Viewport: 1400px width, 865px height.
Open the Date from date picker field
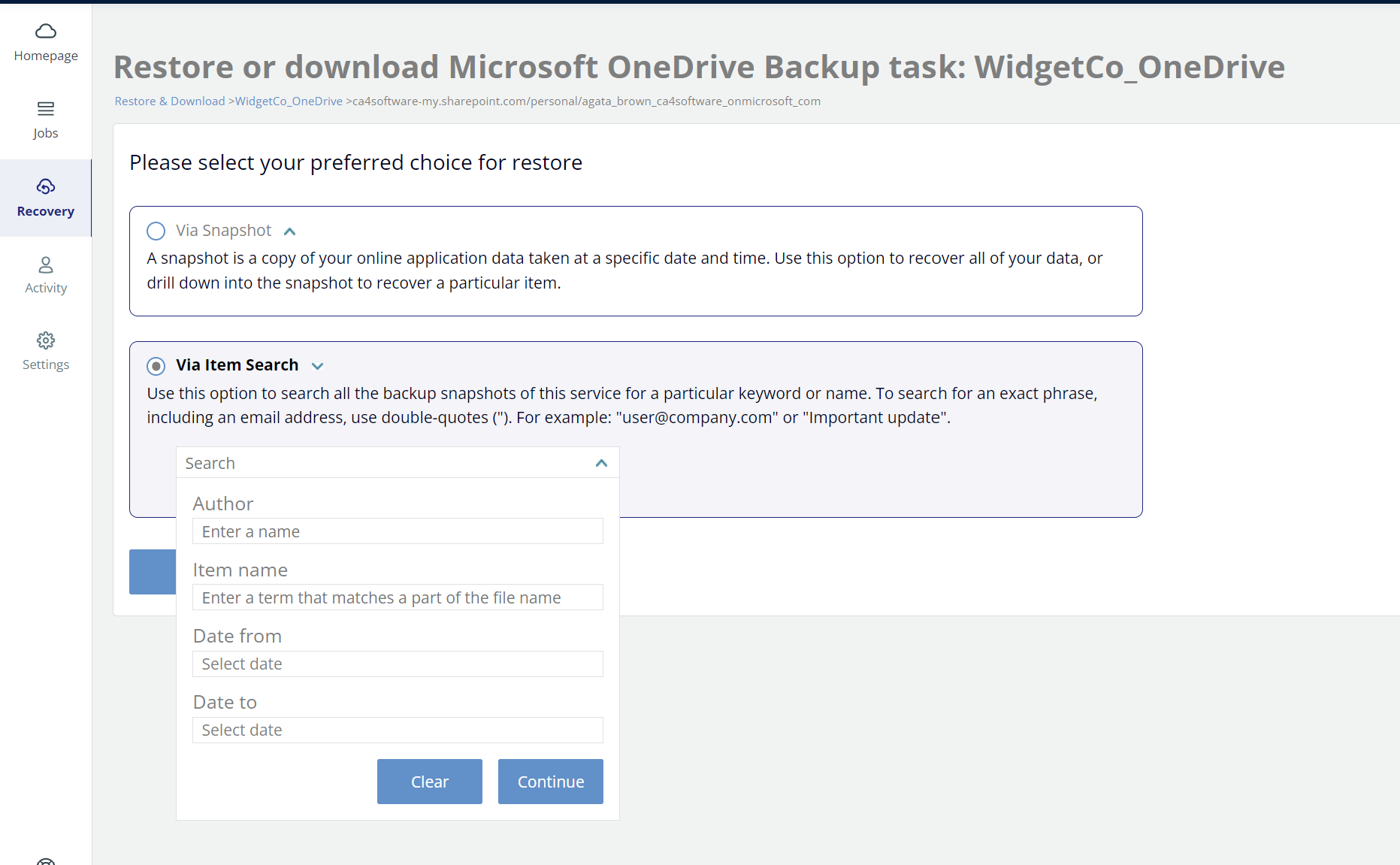click(398, 664)
